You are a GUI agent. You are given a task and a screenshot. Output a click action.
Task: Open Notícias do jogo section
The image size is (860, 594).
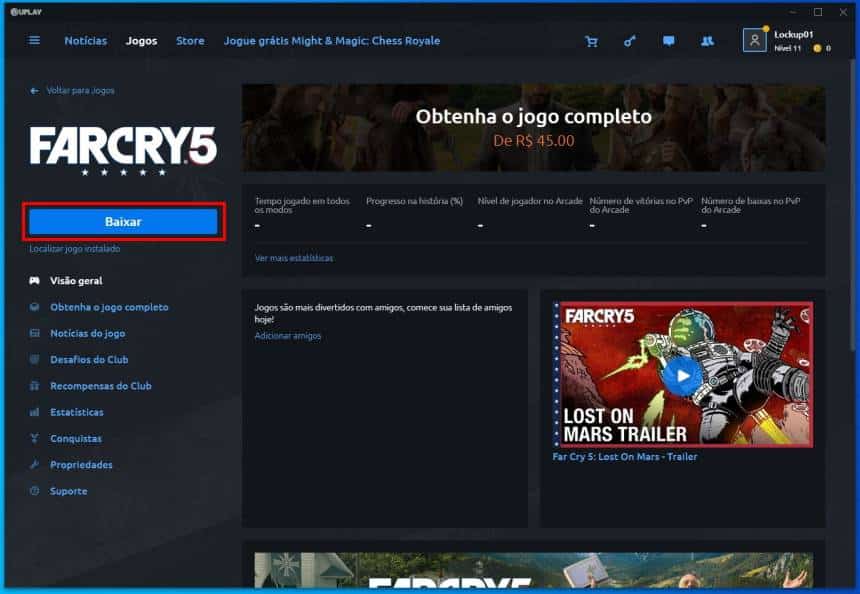tap(88, 333)
